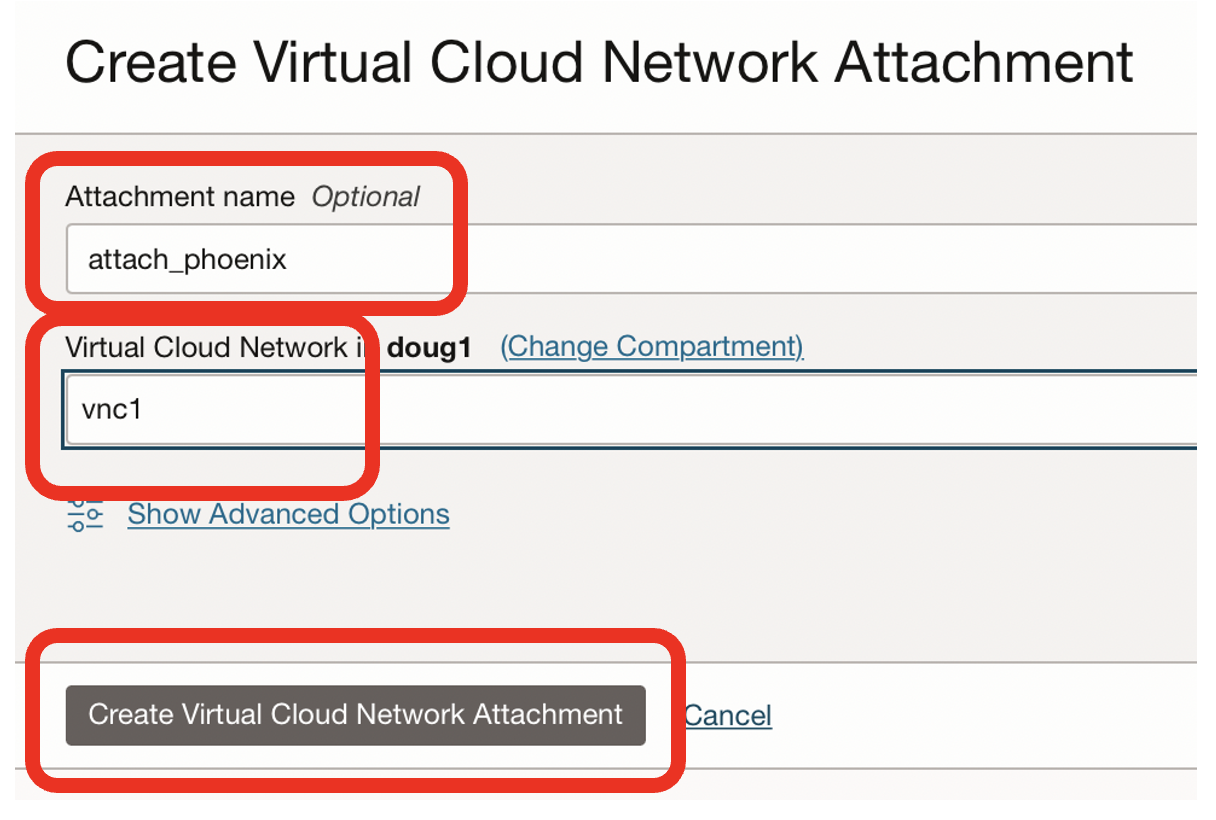
Task: Click the 'Attachment name' field label
Action: point(180,197)
